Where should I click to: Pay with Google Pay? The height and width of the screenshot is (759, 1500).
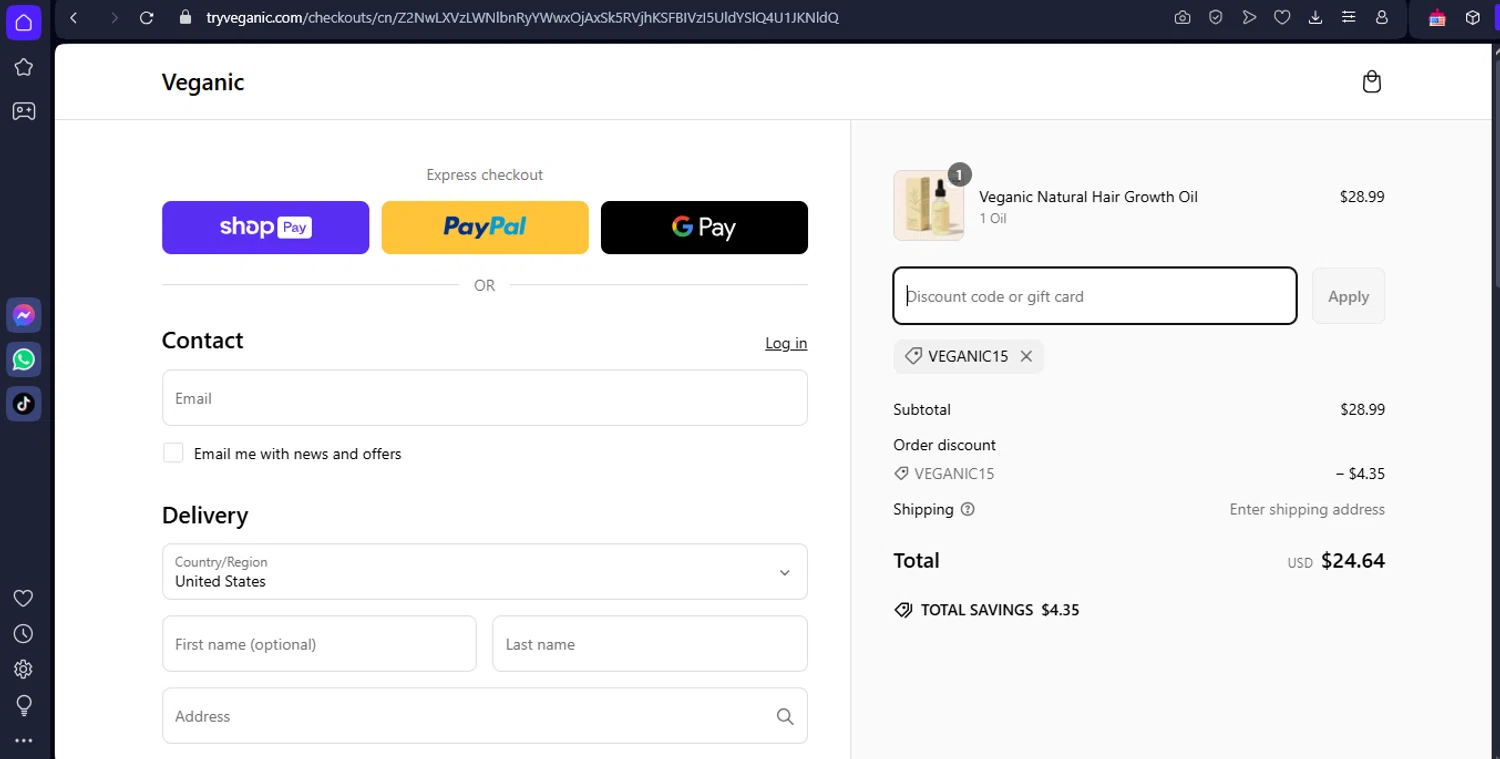click(704, 227)
